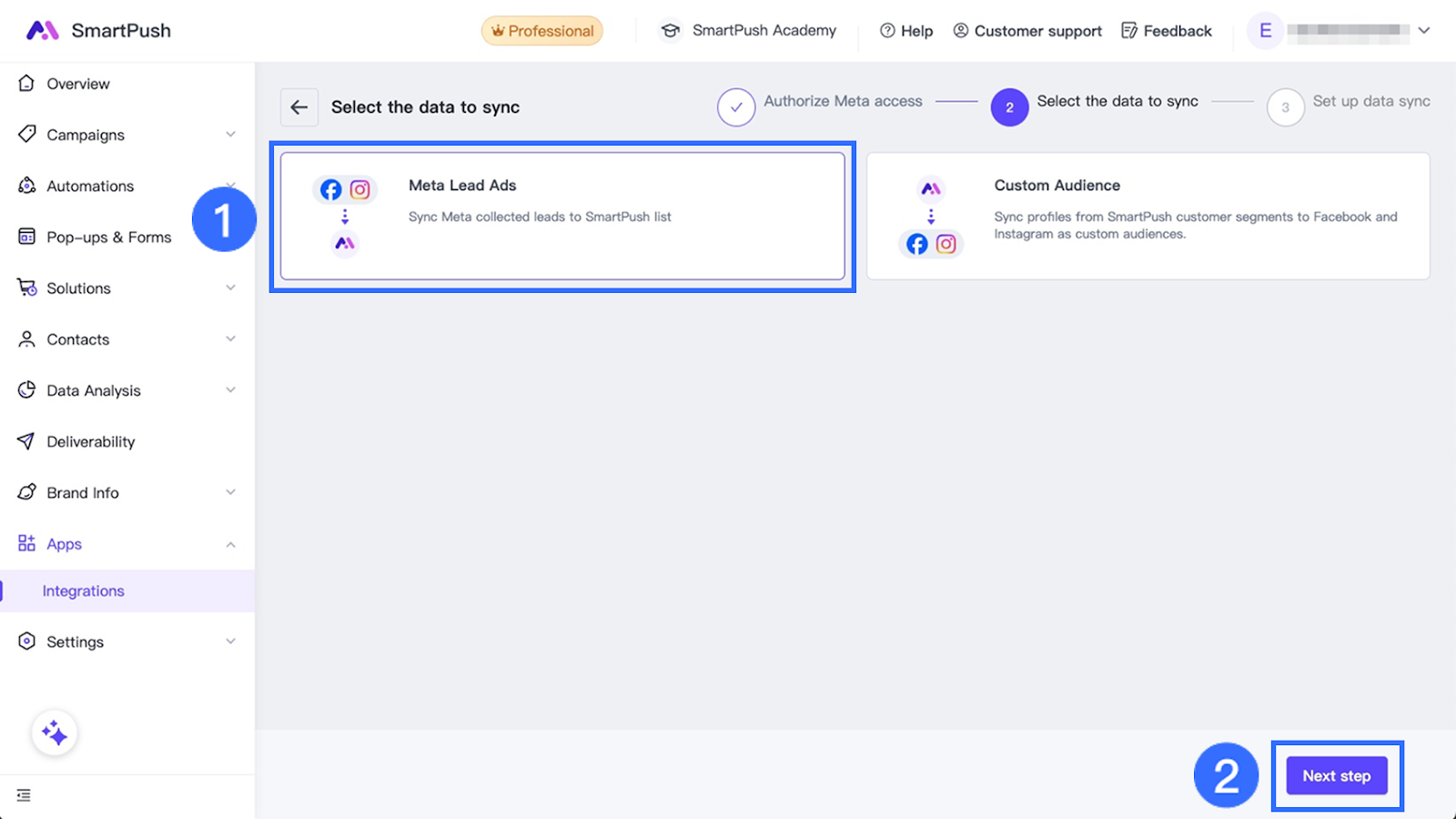
Task: Open the account dropdown arrow
Action: (1424, 31)
